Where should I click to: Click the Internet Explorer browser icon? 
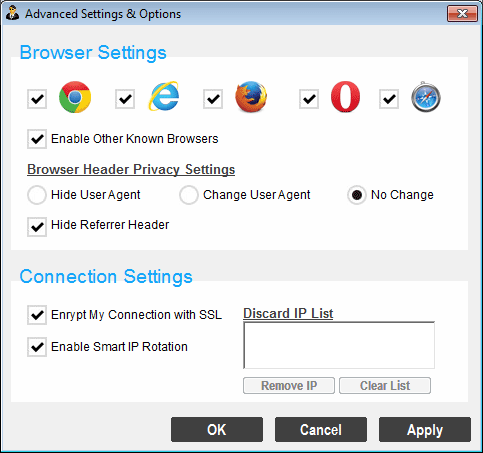click(164, 96)
